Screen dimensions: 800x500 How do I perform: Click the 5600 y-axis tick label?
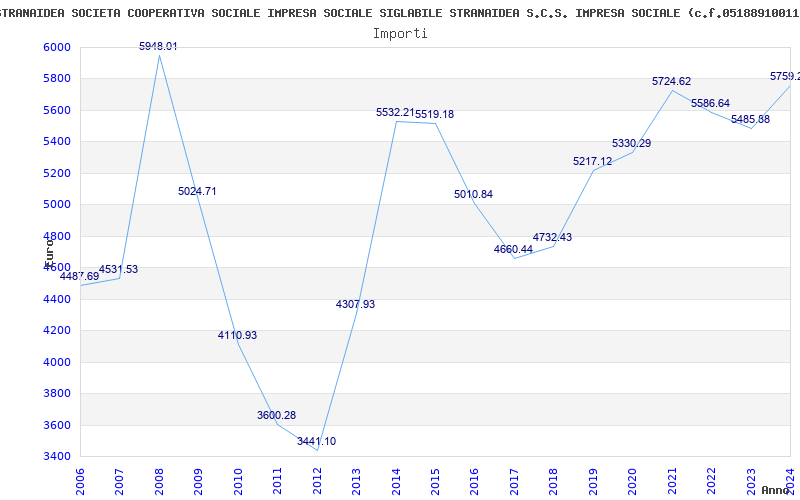pos(57,110)
